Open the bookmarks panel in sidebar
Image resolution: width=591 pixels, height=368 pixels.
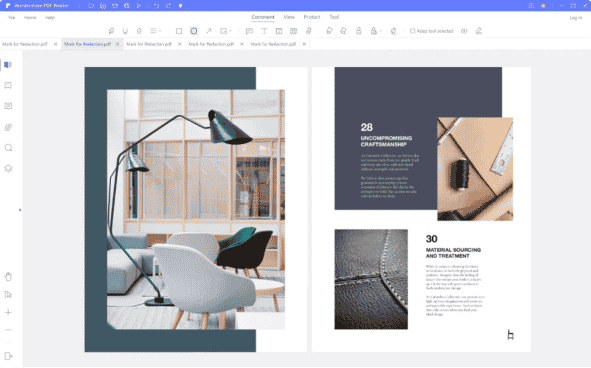[8, 86]
